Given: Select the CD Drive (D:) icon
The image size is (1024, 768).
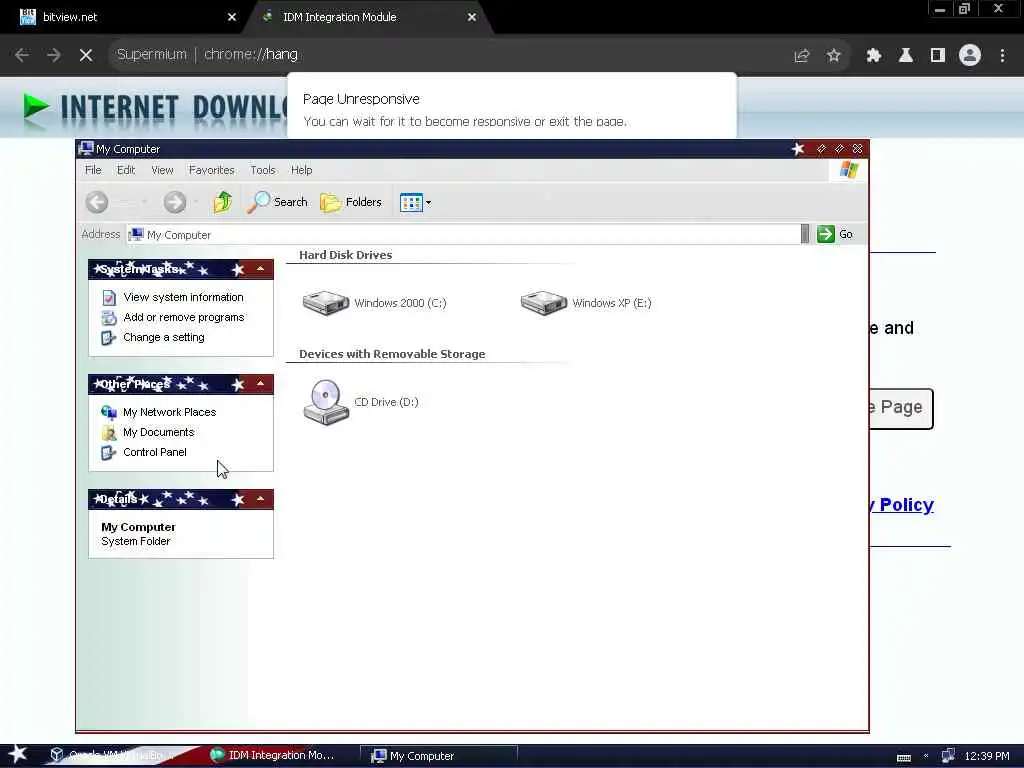Looking at the screenshot, I should 360,402.
